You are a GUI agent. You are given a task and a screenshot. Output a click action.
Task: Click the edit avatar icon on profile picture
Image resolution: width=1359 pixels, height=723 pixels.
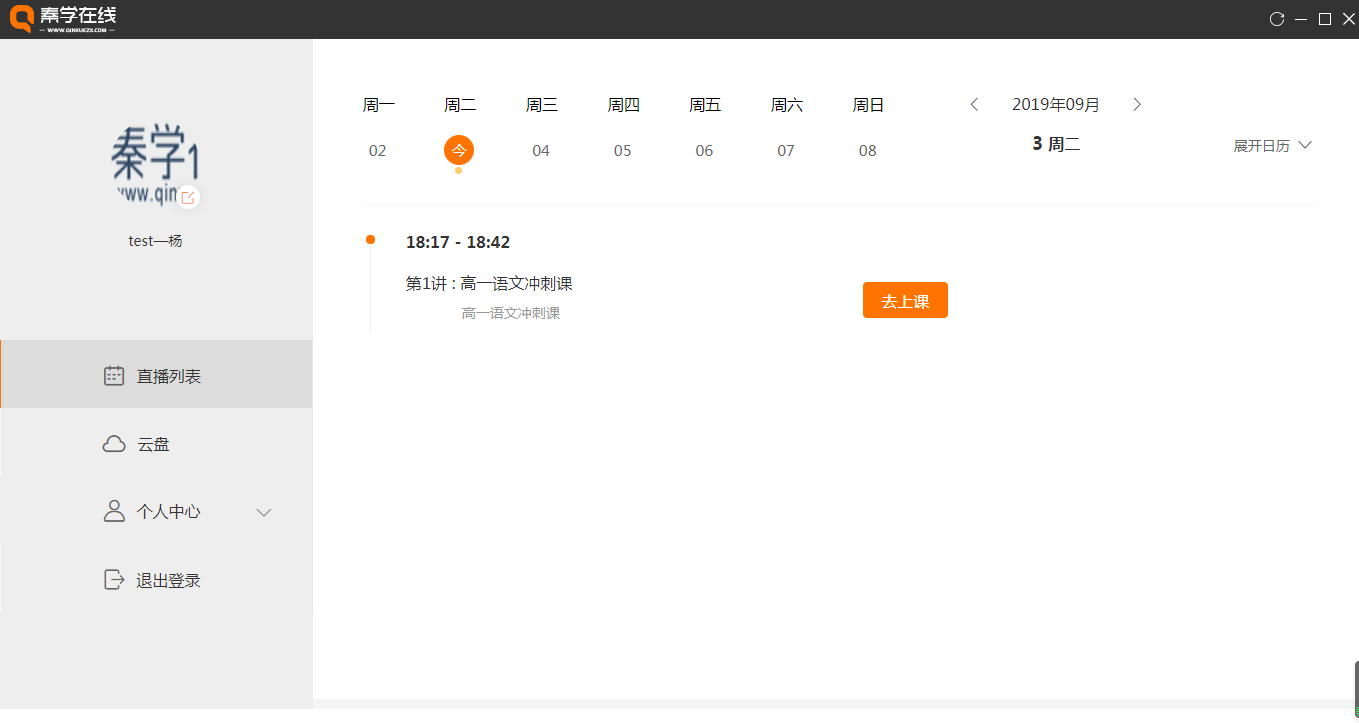188,197
